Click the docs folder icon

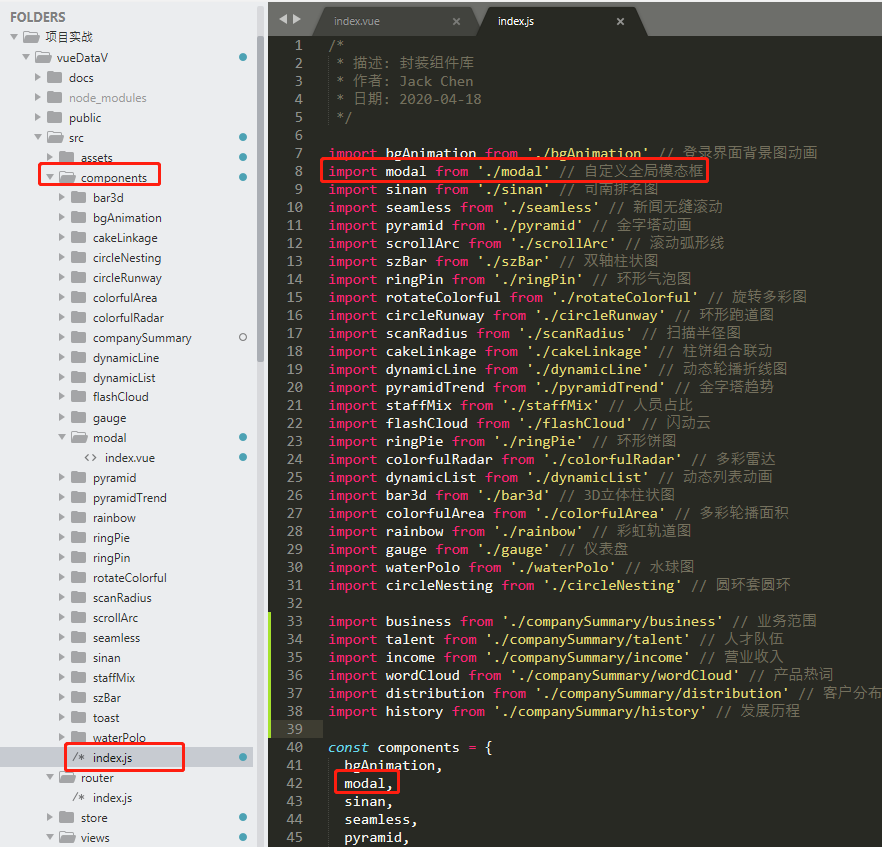[55, 77]
